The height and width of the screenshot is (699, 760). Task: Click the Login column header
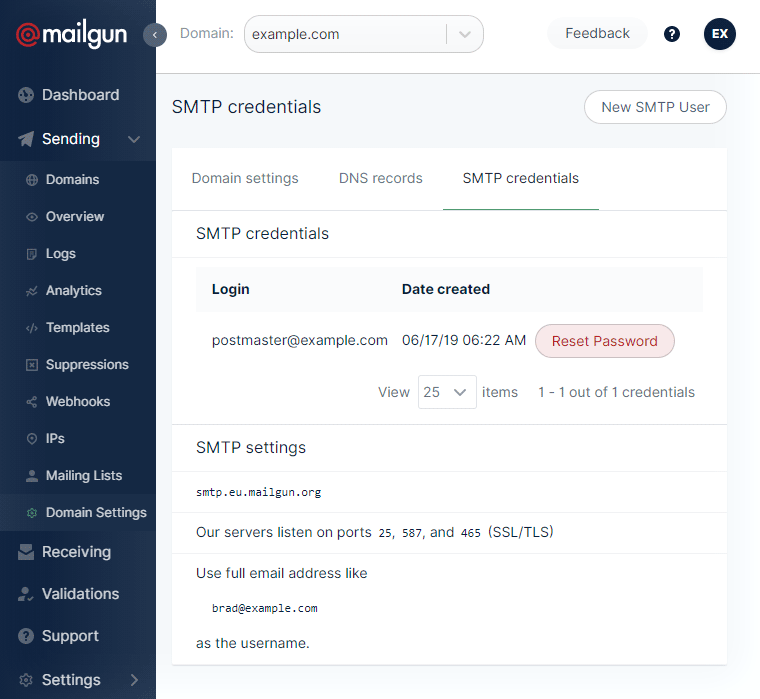coord(231,289)
